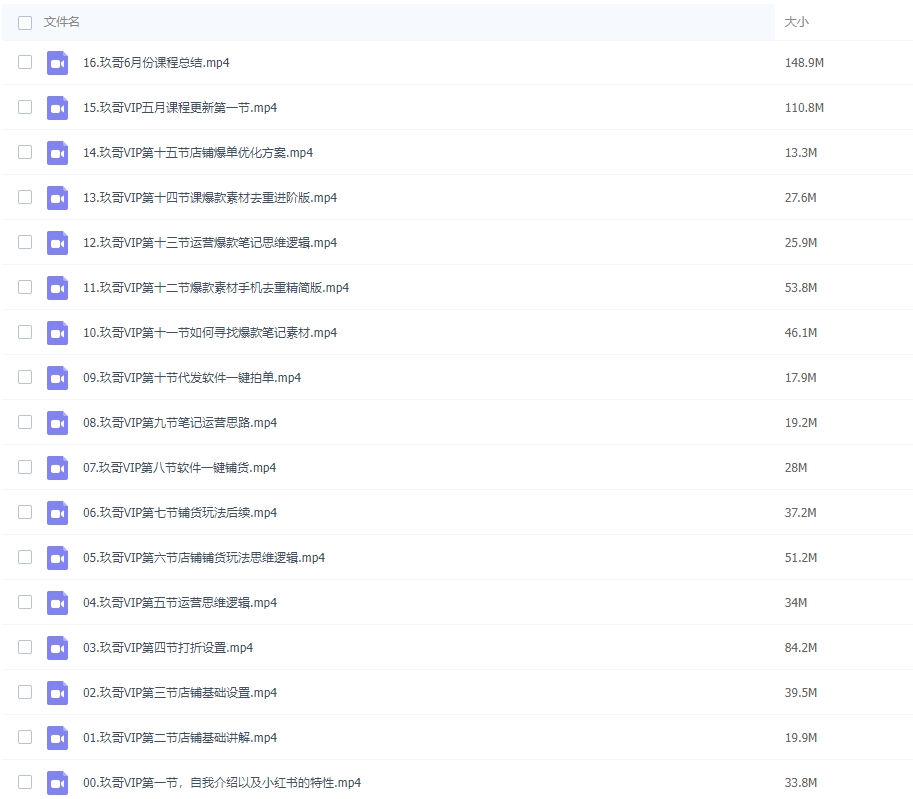
Task: Click video icon for 03.玖哥VIP第四节打折设置
Action: pos(57,648)
